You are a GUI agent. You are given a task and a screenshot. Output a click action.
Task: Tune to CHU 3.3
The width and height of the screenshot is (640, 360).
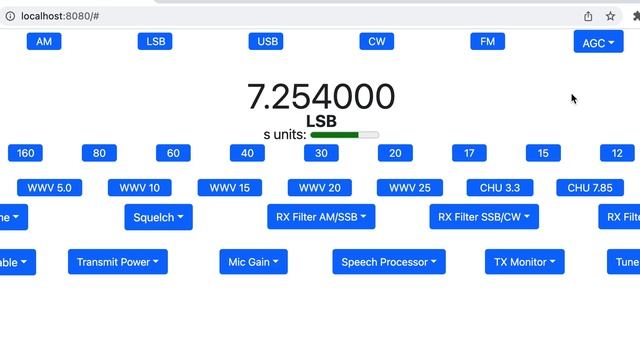(x=500, y=188)
